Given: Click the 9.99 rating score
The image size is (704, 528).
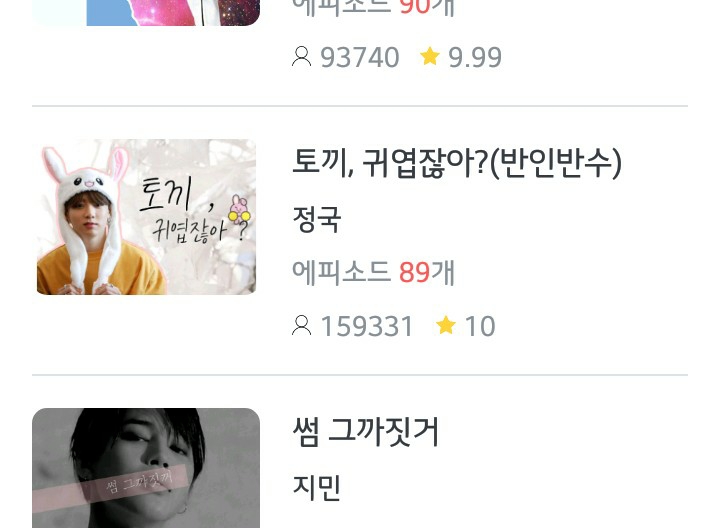Looking at the screenshot, I should (x=475, y=57).
